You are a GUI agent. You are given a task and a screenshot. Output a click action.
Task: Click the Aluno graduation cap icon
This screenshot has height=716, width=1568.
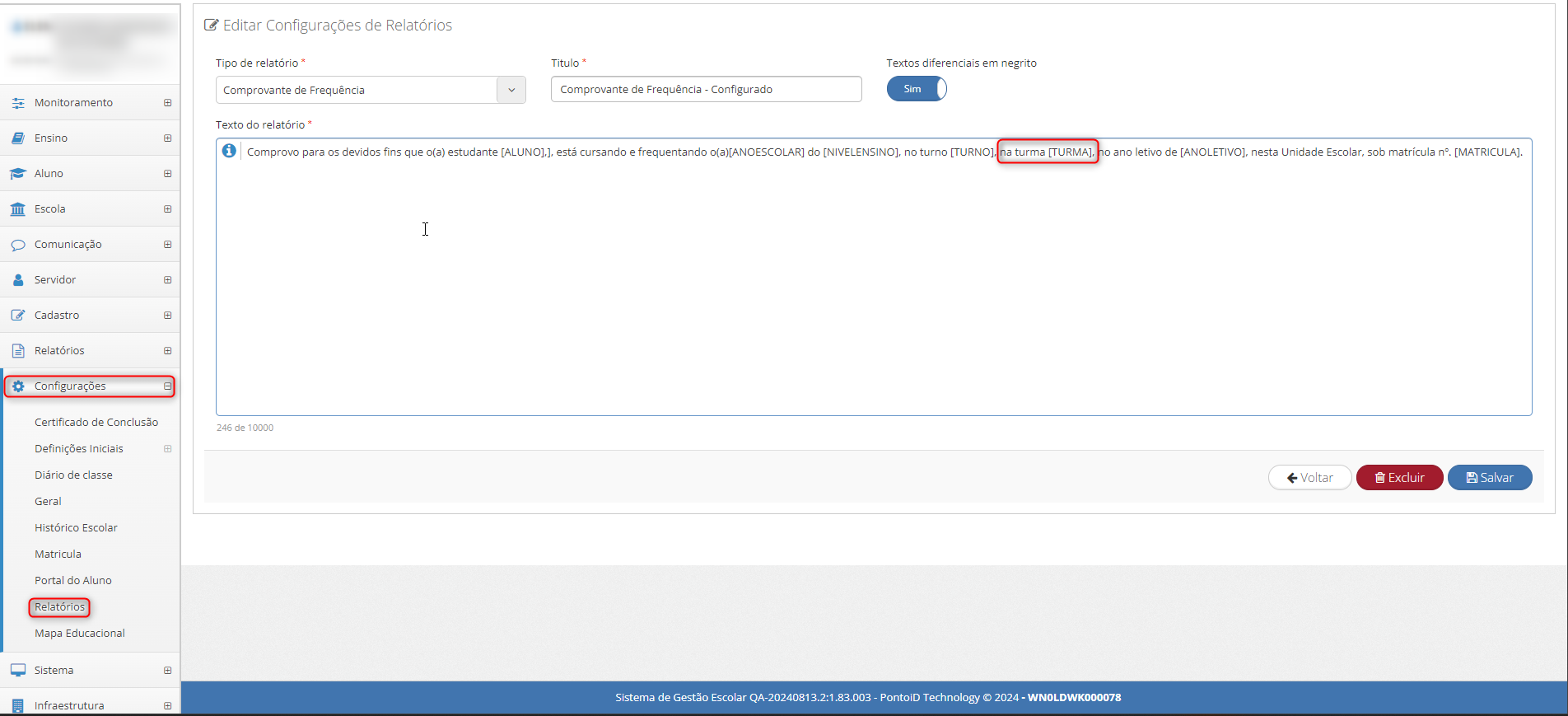[18, 174]
